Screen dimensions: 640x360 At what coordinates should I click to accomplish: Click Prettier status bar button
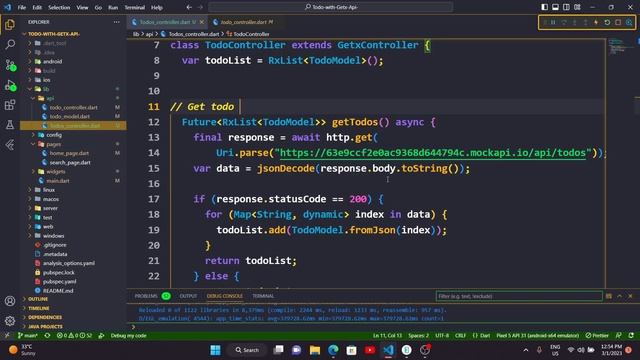coord(597,336)
